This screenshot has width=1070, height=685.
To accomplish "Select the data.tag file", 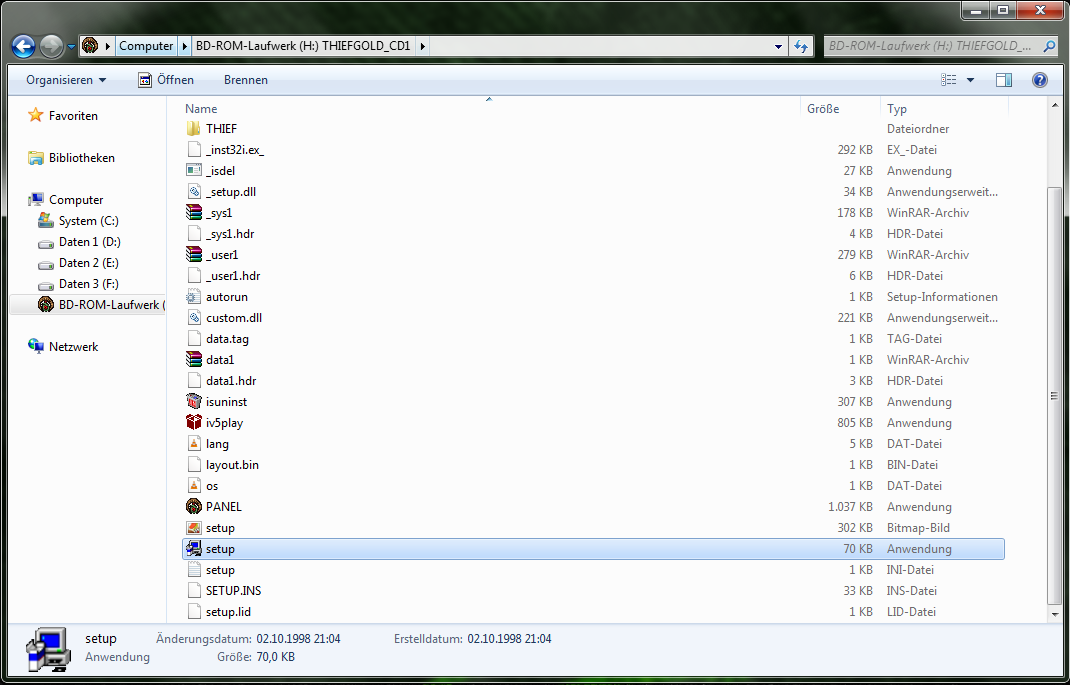I will click(x=227, y=338).
